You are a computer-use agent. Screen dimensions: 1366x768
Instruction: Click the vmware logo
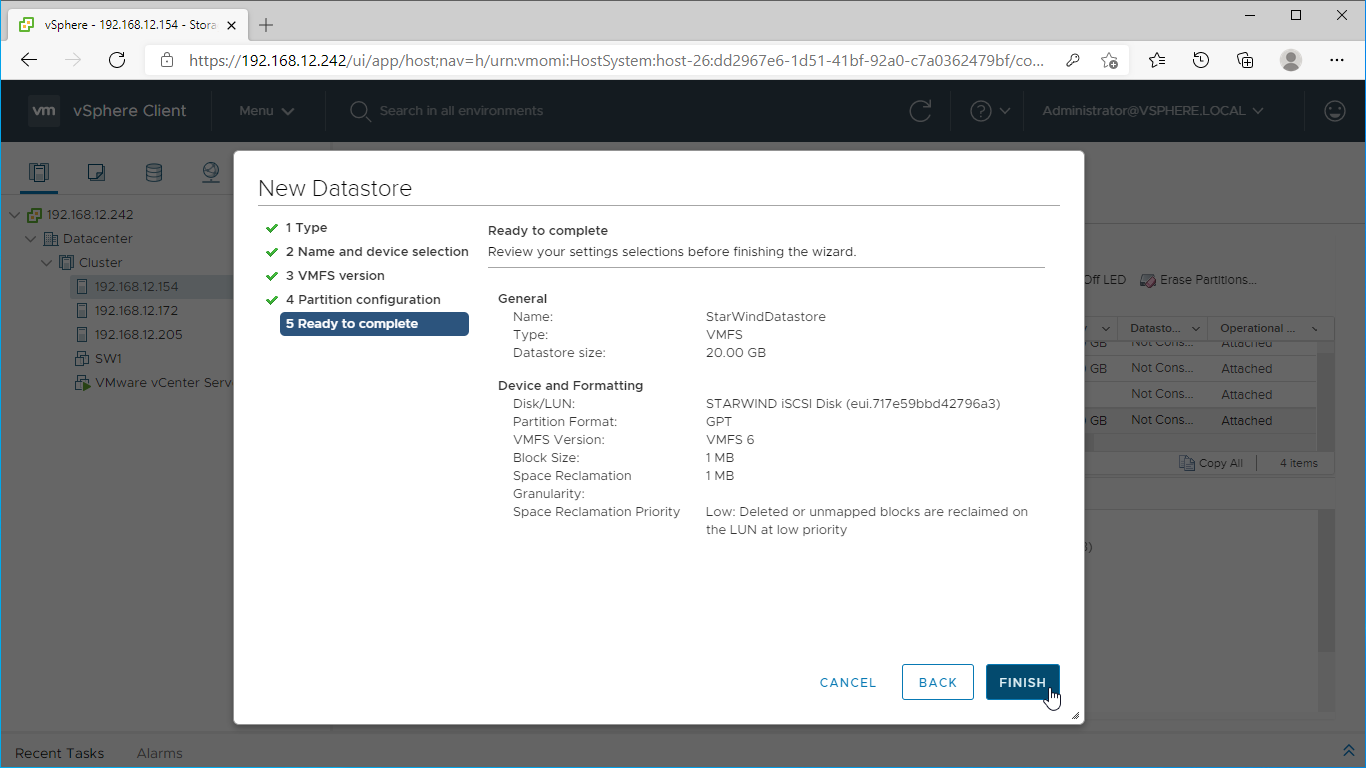click(44, 111)
